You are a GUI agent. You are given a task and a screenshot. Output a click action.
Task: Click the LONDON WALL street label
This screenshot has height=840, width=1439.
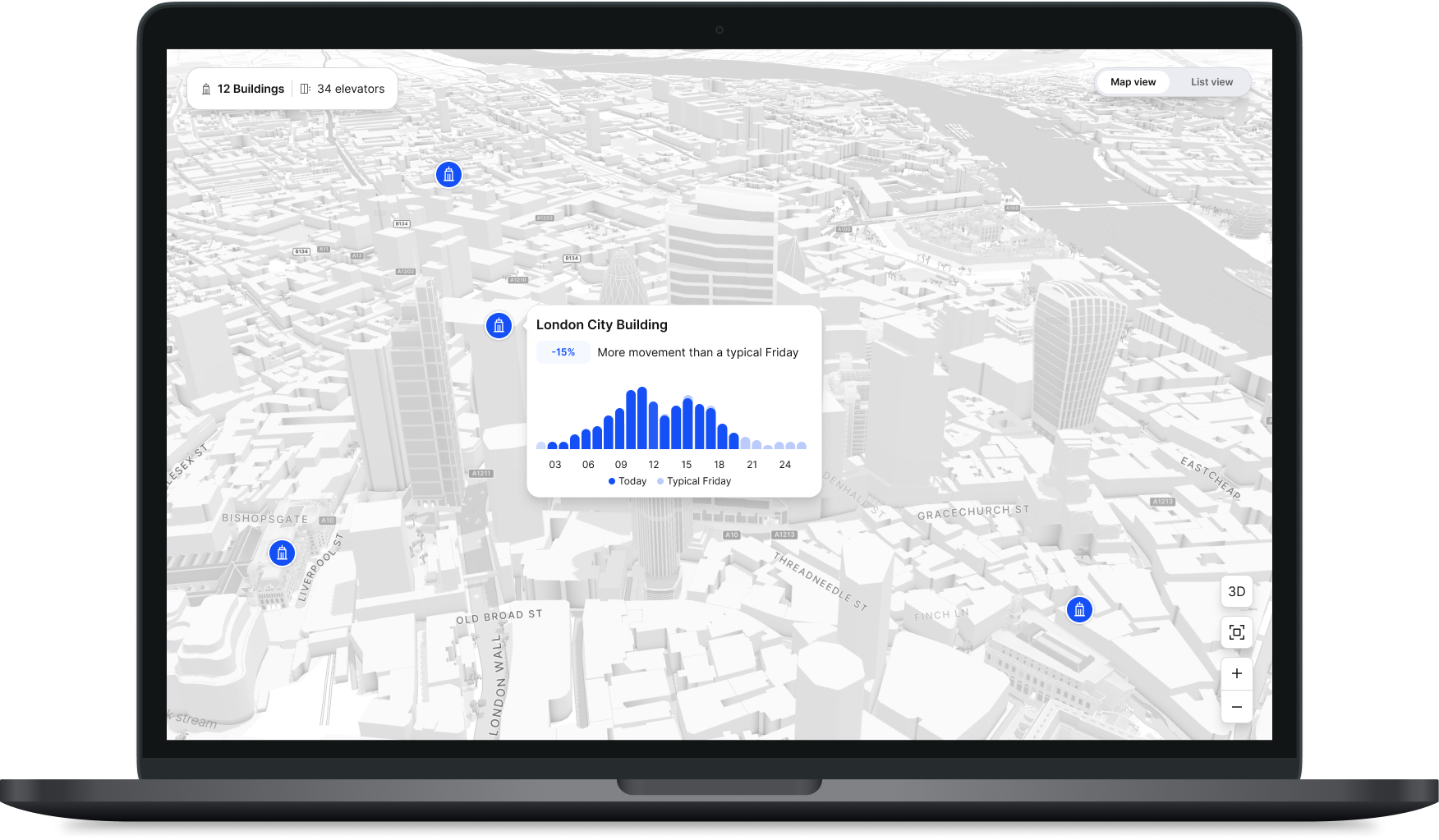click(x=498, y=685)
